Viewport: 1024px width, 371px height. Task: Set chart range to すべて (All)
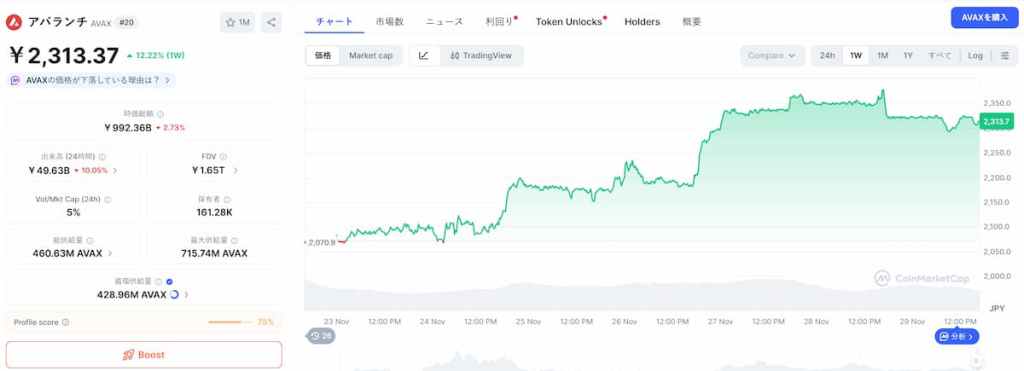[940, 56]
